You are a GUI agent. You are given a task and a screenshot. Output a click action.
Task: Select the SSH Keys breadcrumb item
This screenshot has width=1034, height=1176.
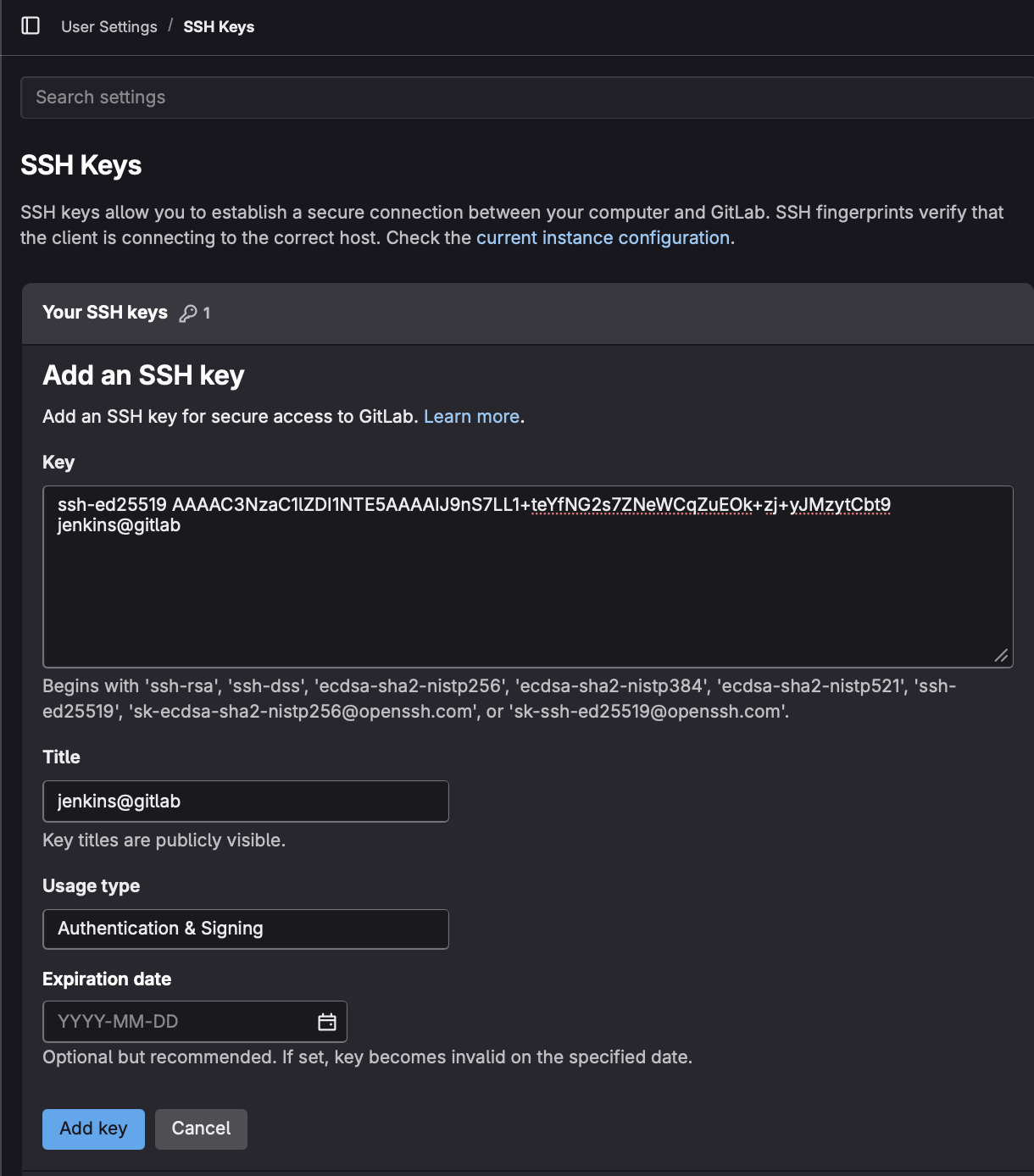click(219, 26)
